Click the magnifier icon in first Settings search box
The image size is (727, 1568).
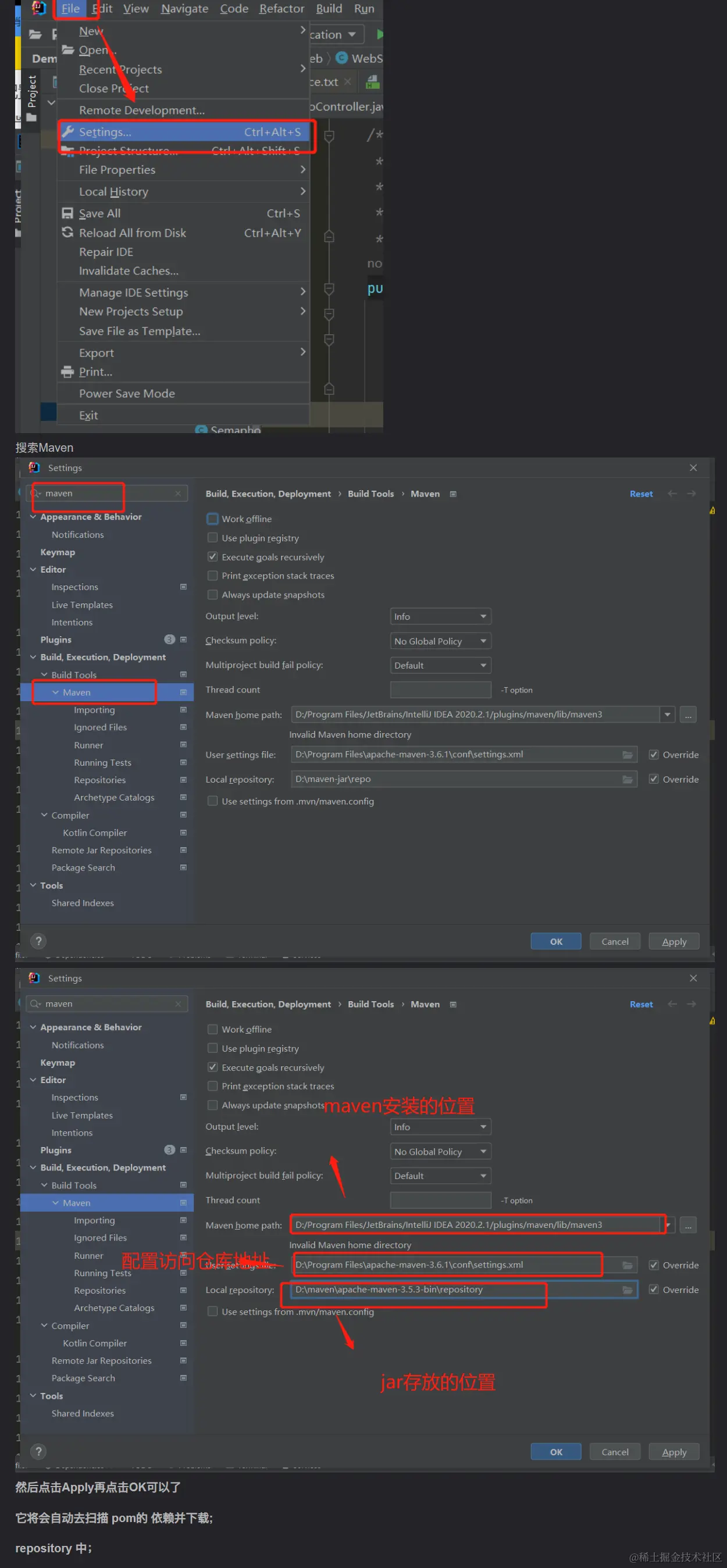click(x=37, y=494)
